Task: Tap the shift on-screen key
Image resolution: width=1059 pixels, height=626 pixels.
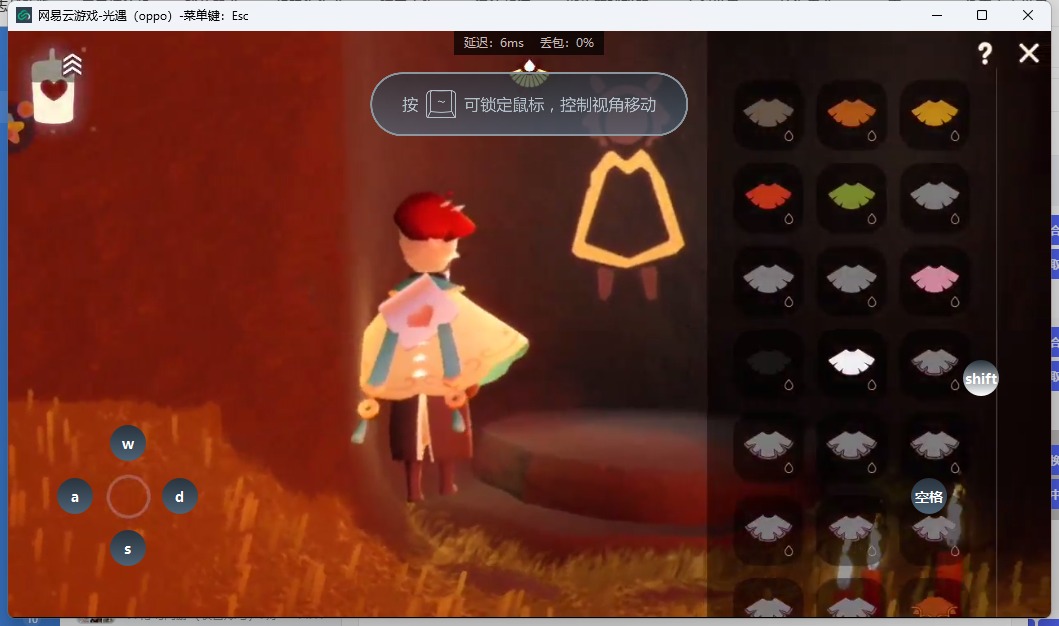Action: (x=980, y=378)
